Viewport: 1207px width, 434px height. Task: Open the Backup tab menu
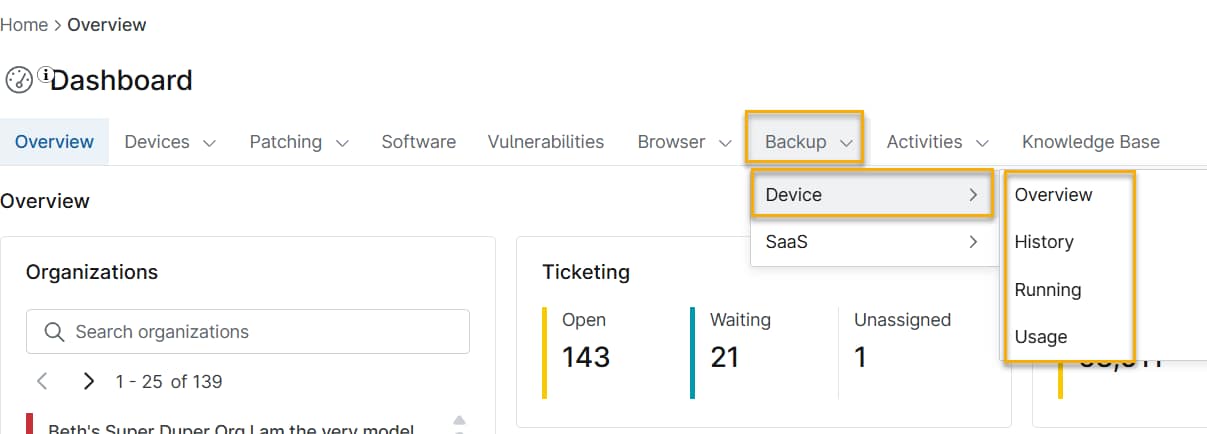point(805,142)
